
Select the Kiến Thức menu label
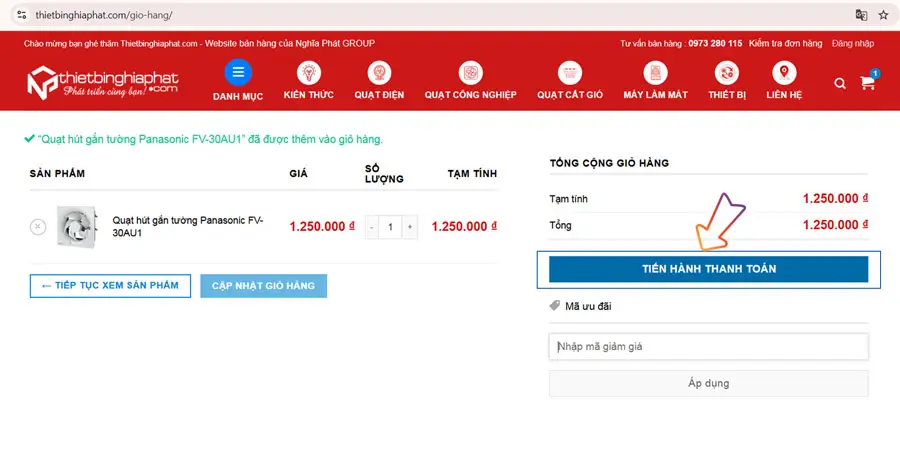click(x=309, y=95)
